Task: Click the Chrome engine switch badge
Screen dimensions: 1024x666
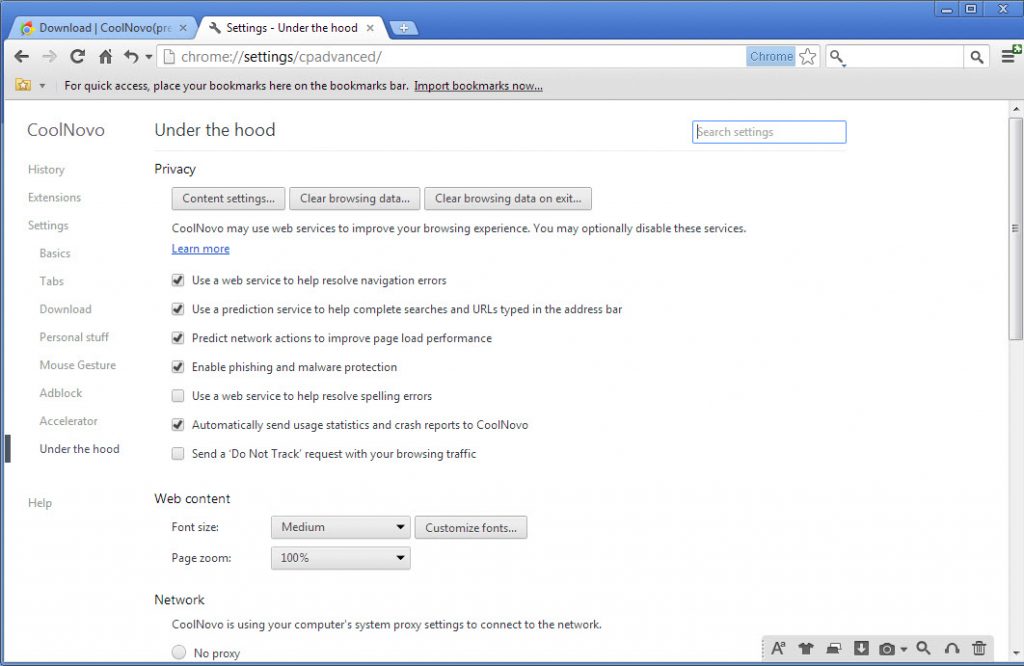Action: [x=771, y=57]
